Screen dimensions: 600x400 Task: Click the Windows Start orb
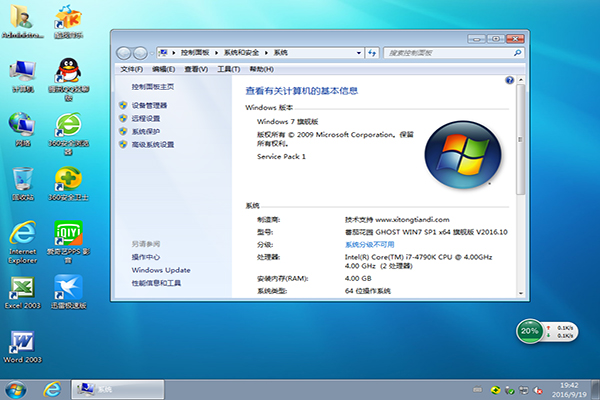click(x=15, y=388)
